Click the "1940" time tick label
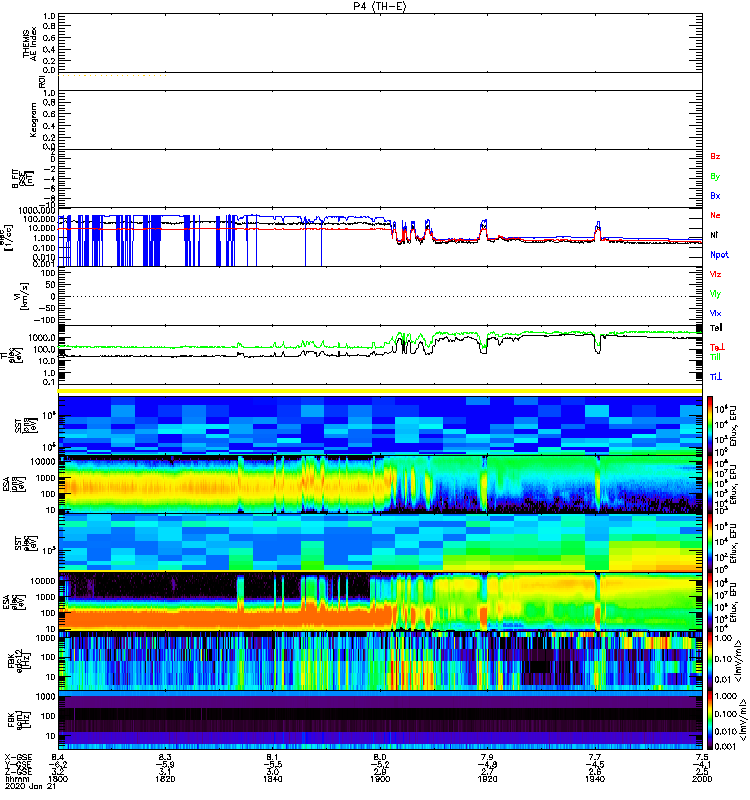This screenshot has height=800, width=750. pos(595,779)
